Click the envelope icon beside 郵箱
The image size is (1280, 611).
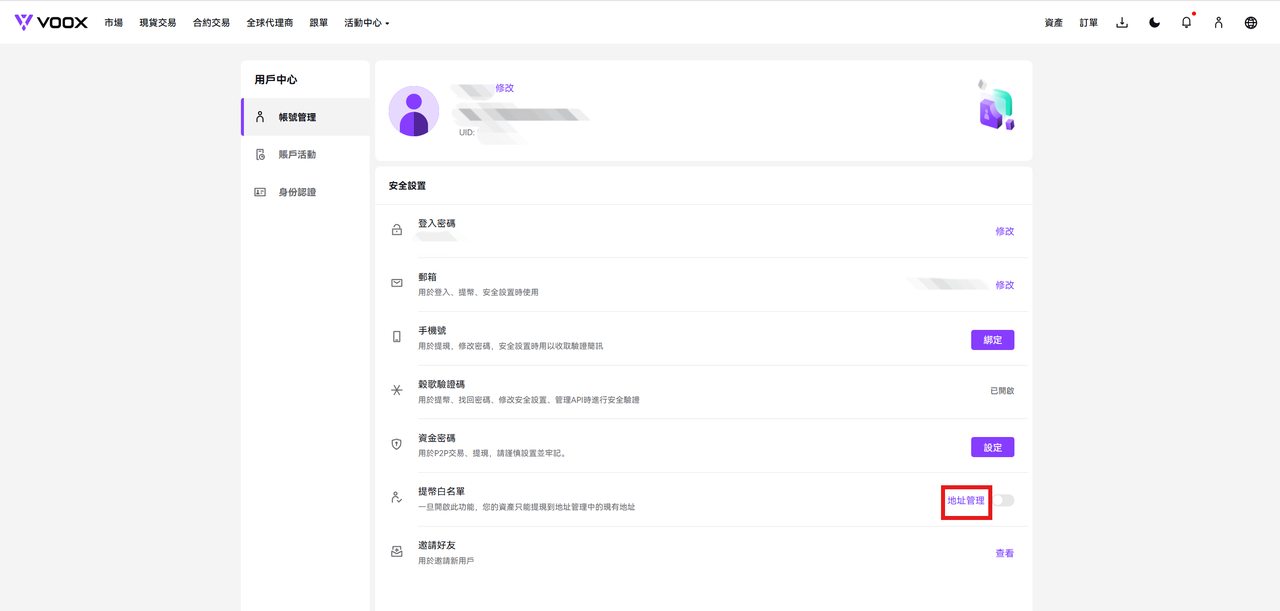397,283
